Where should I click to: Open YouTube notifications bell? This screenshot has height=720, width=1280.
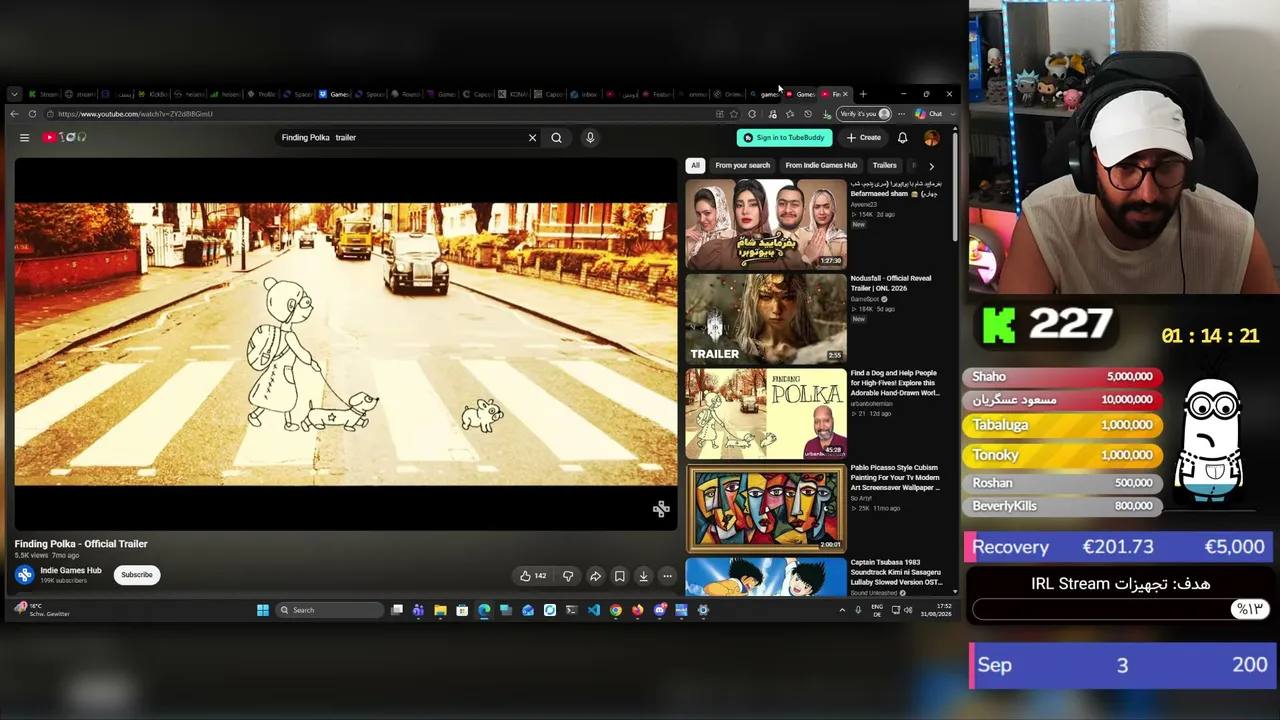[902, 138]
